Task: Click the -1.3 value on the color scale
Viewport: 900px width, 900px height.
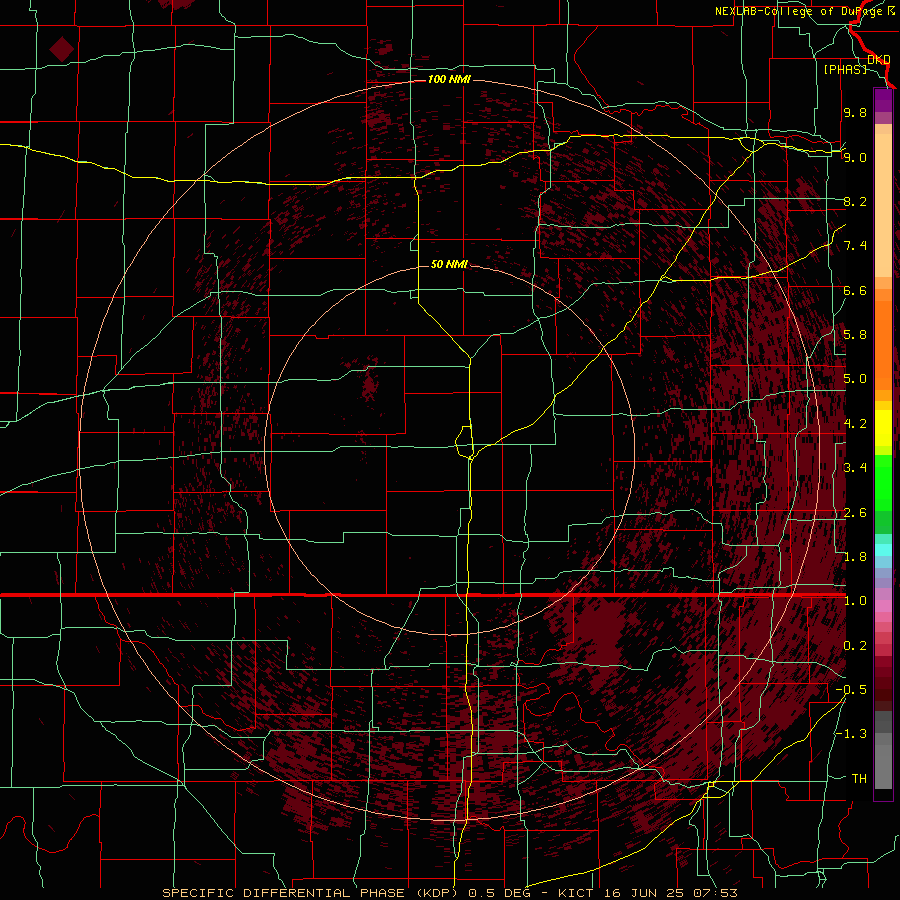Action: pyautogui.click(x=851, y=734)
